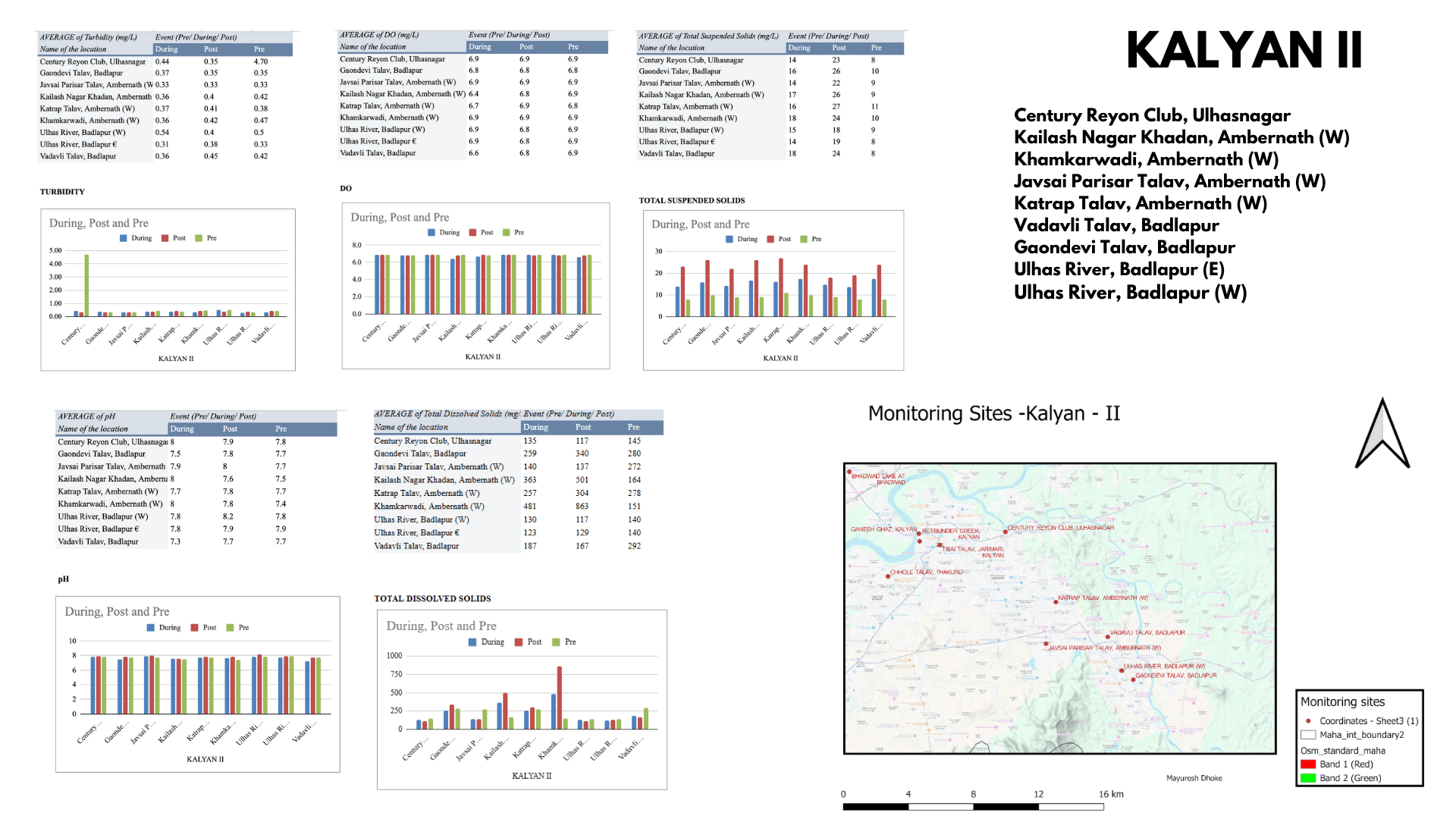Viewport: 1456px width, 819px height.
Task: Click the 4.70 Pre value in the Turbidity table
Action: pos(260,61)
